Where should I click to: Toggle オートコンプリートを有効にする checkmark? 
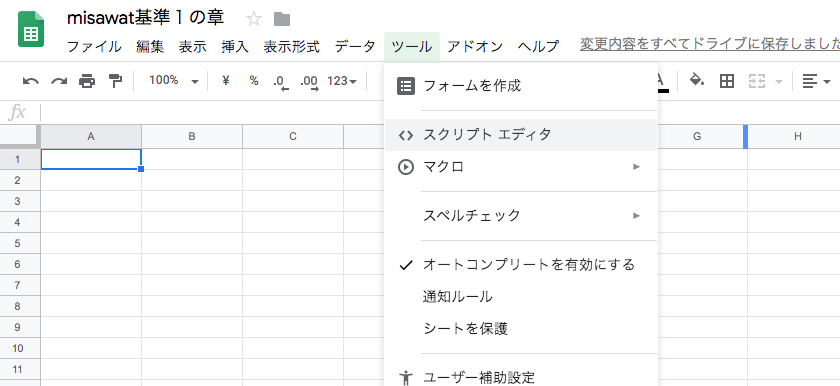(406, 264)
